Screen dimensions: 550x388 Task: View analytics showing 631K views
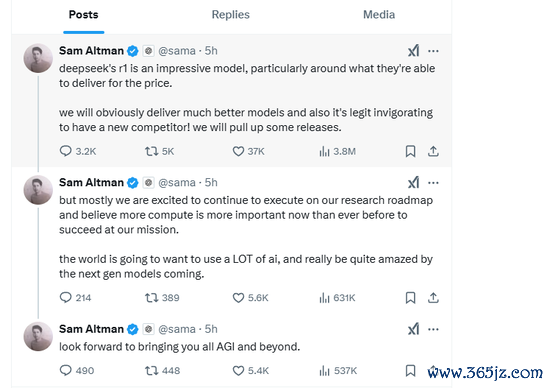coord(337,298)
